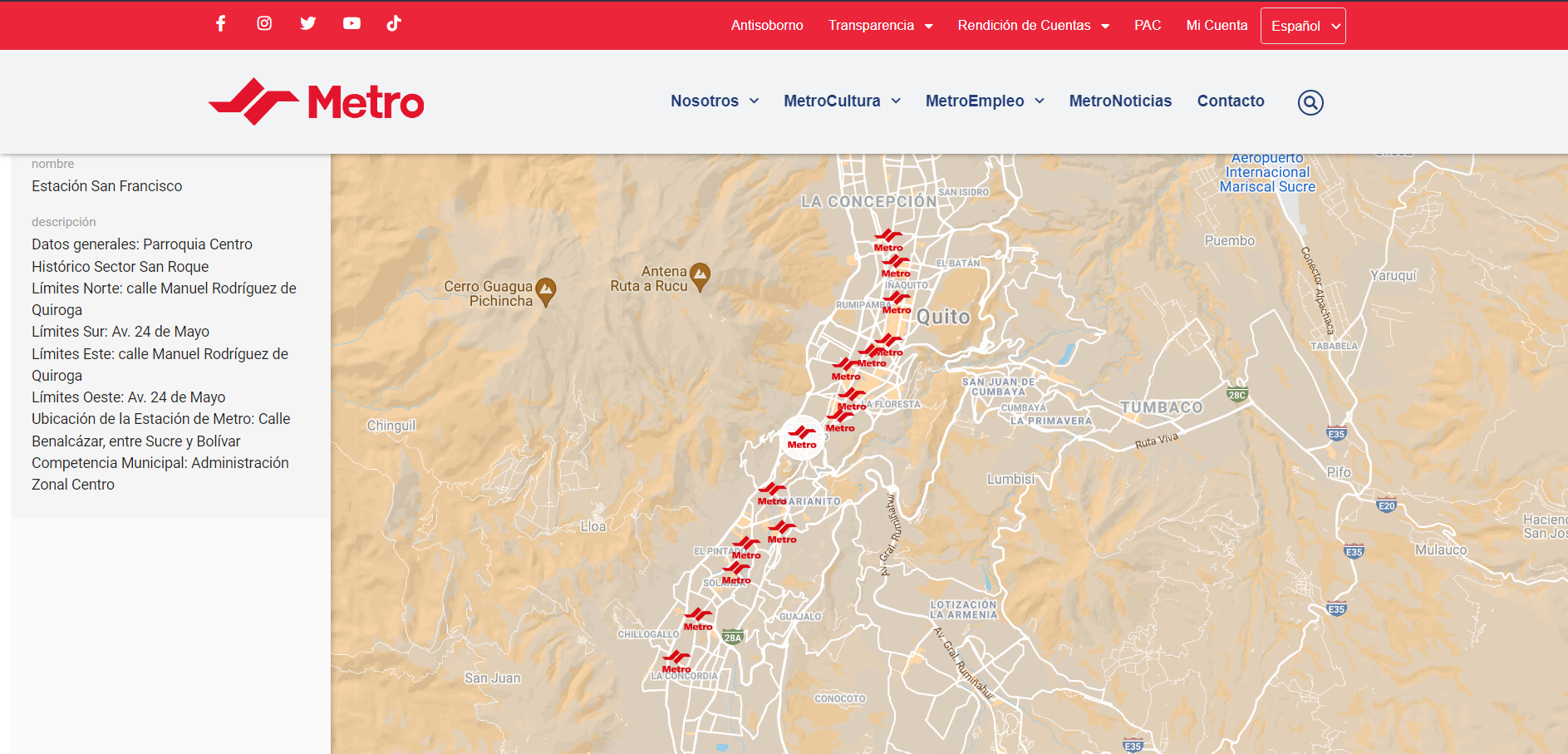Expand the Nosotros menu

(715, 101)
